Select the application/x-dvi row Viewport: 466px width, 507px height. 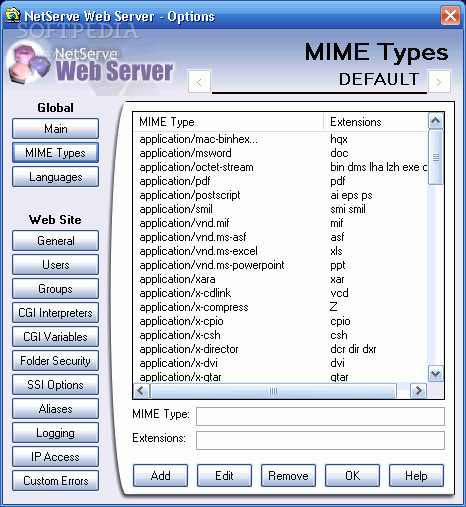point(280,363)
